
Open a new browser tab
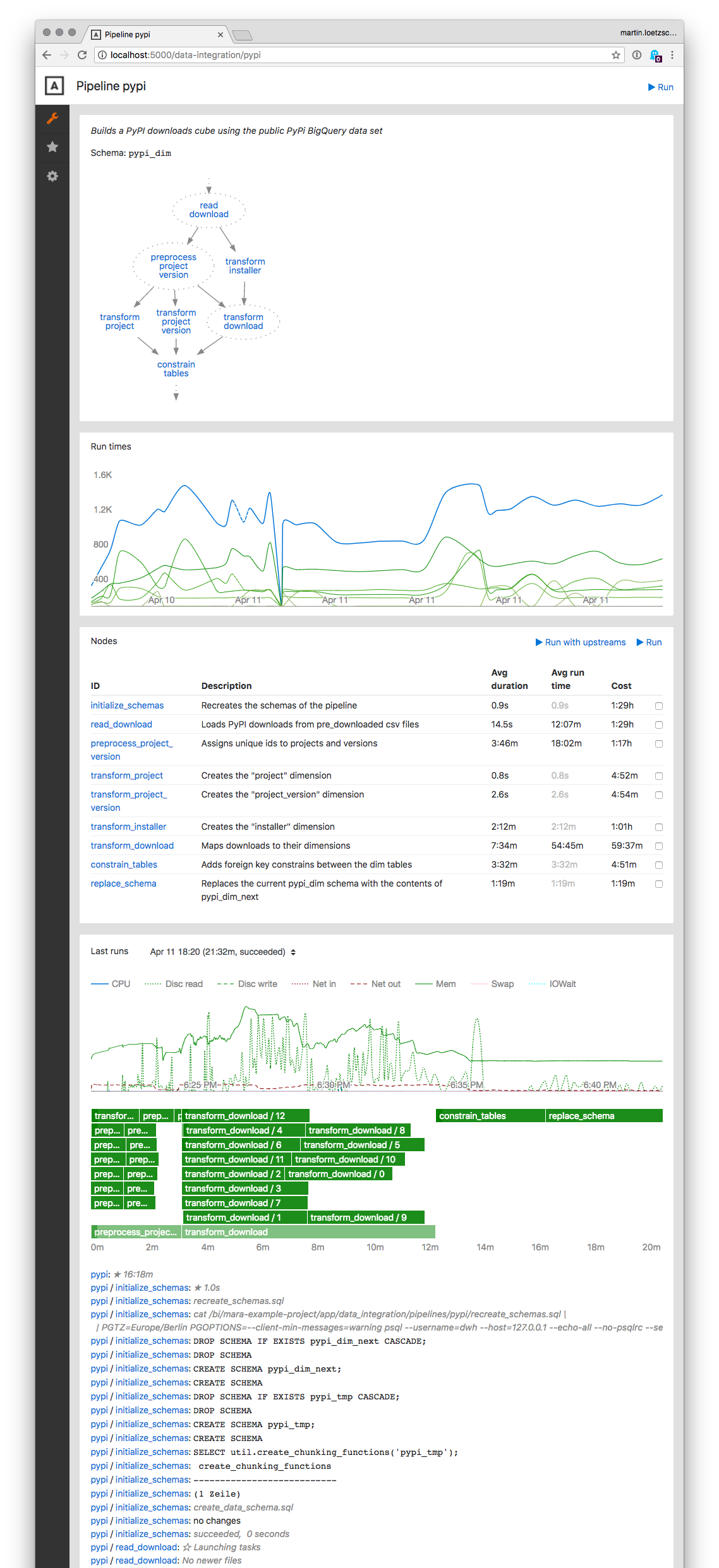tap(243, 35)
